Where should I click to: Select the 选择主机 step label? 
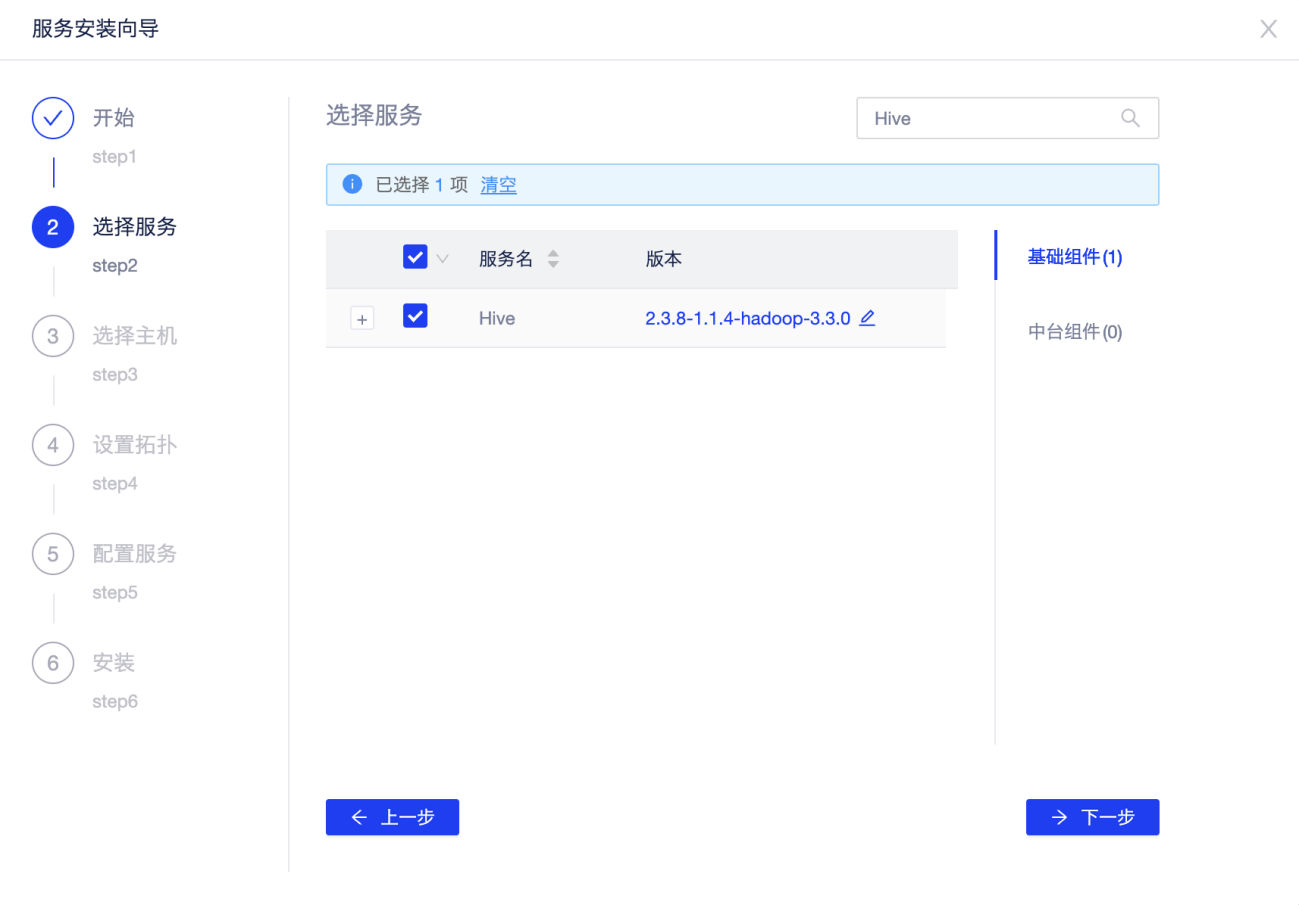[x=134, y=336]
